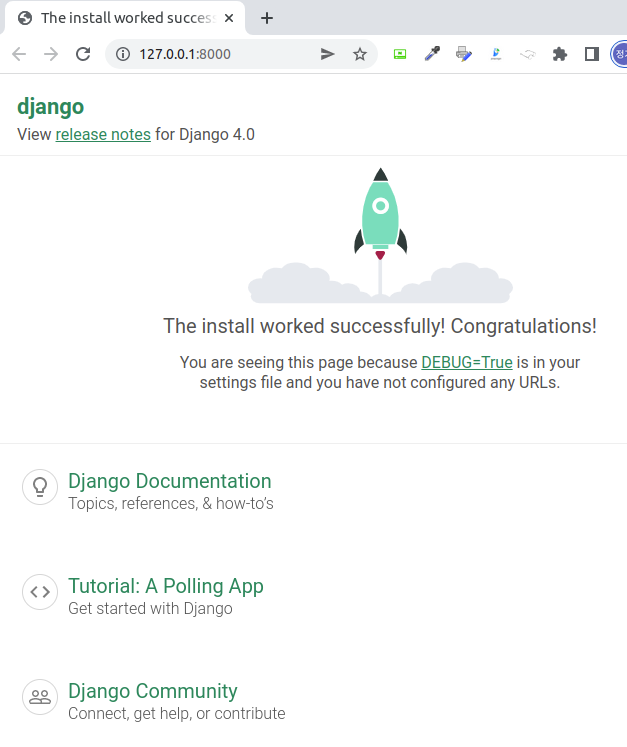This screenshot has height=747, width=627.
Task: Go back with the browser back arrow
Action: pyautogui.click(x=19, y=54)
